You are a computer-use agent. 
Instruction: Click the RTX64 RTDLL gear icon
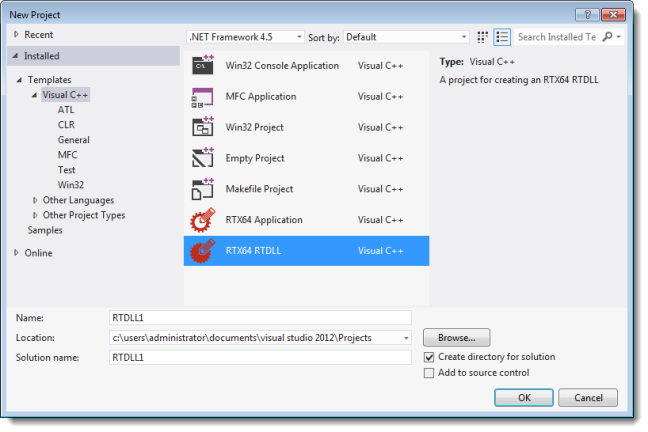(x=202, y=251)
